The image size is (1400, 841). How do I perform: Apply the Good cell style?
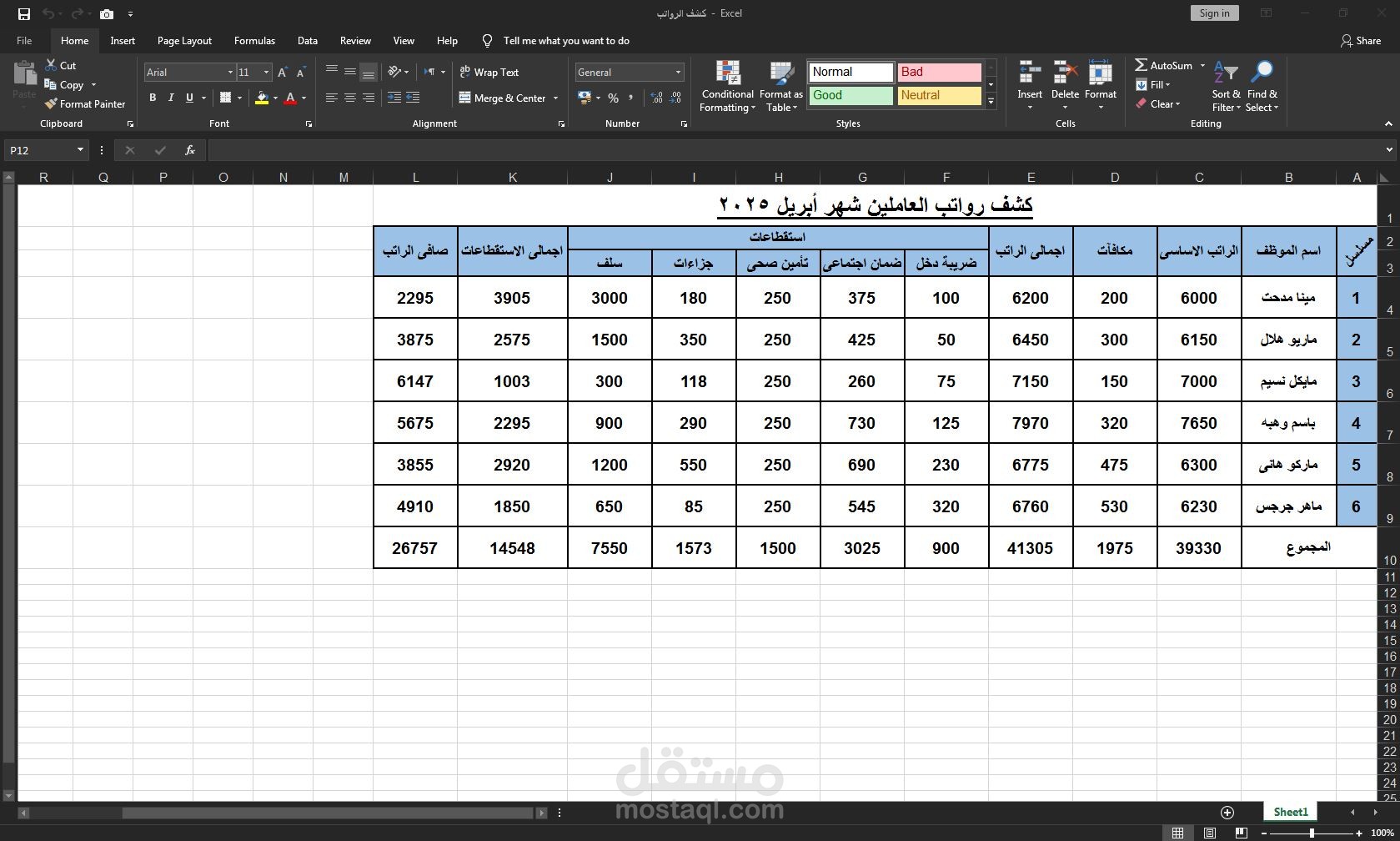coord(850,95)
